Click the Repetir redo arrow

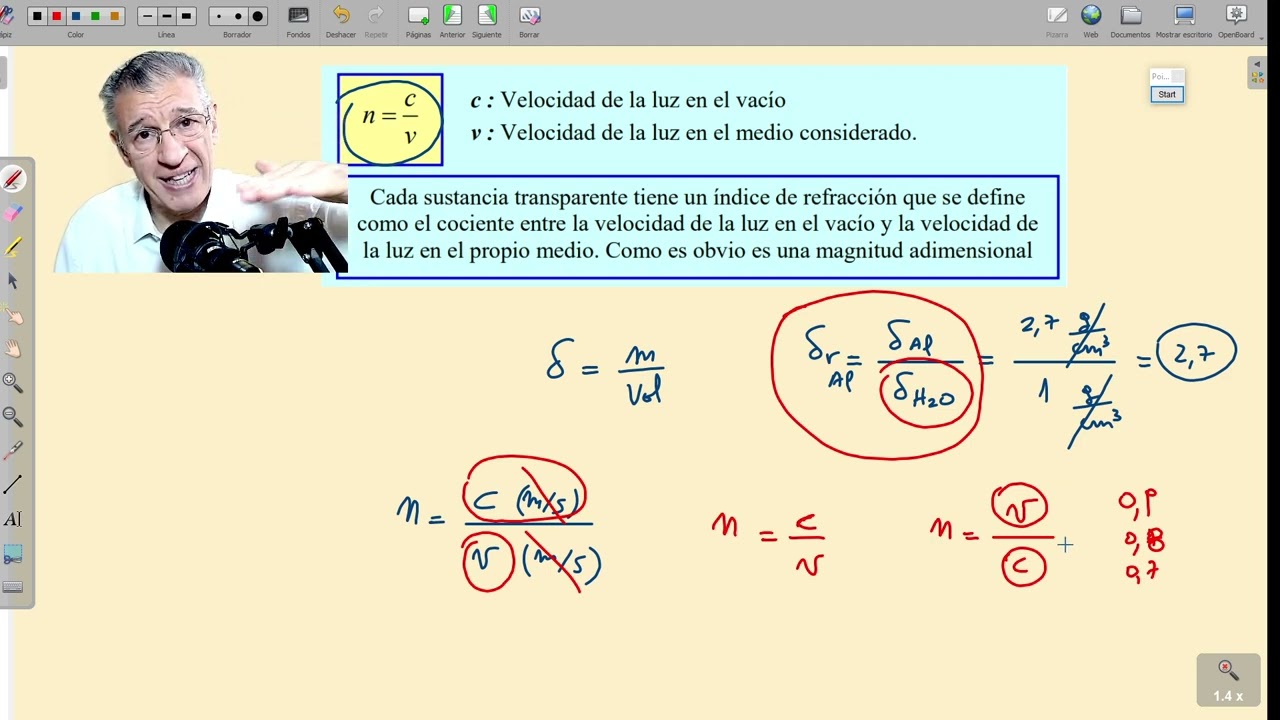click(x=376, y=21)
